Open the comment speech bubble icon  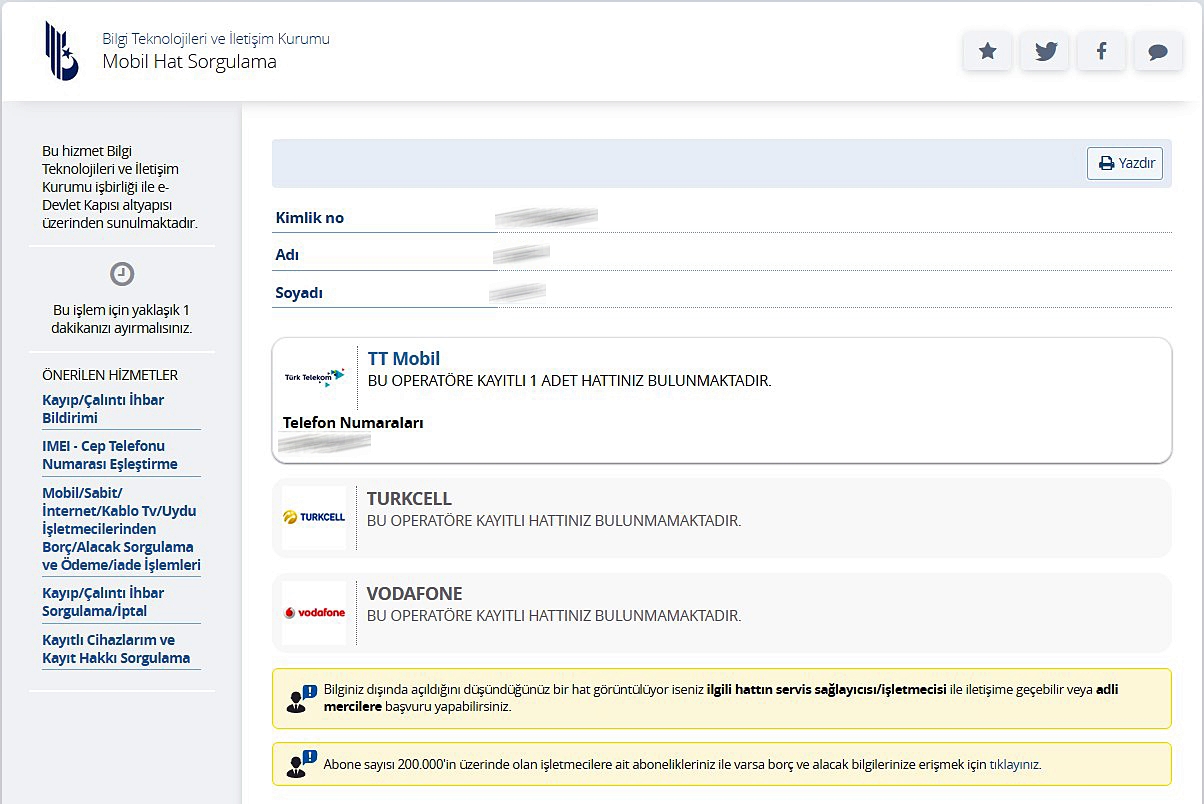[x=1158, y=52]
